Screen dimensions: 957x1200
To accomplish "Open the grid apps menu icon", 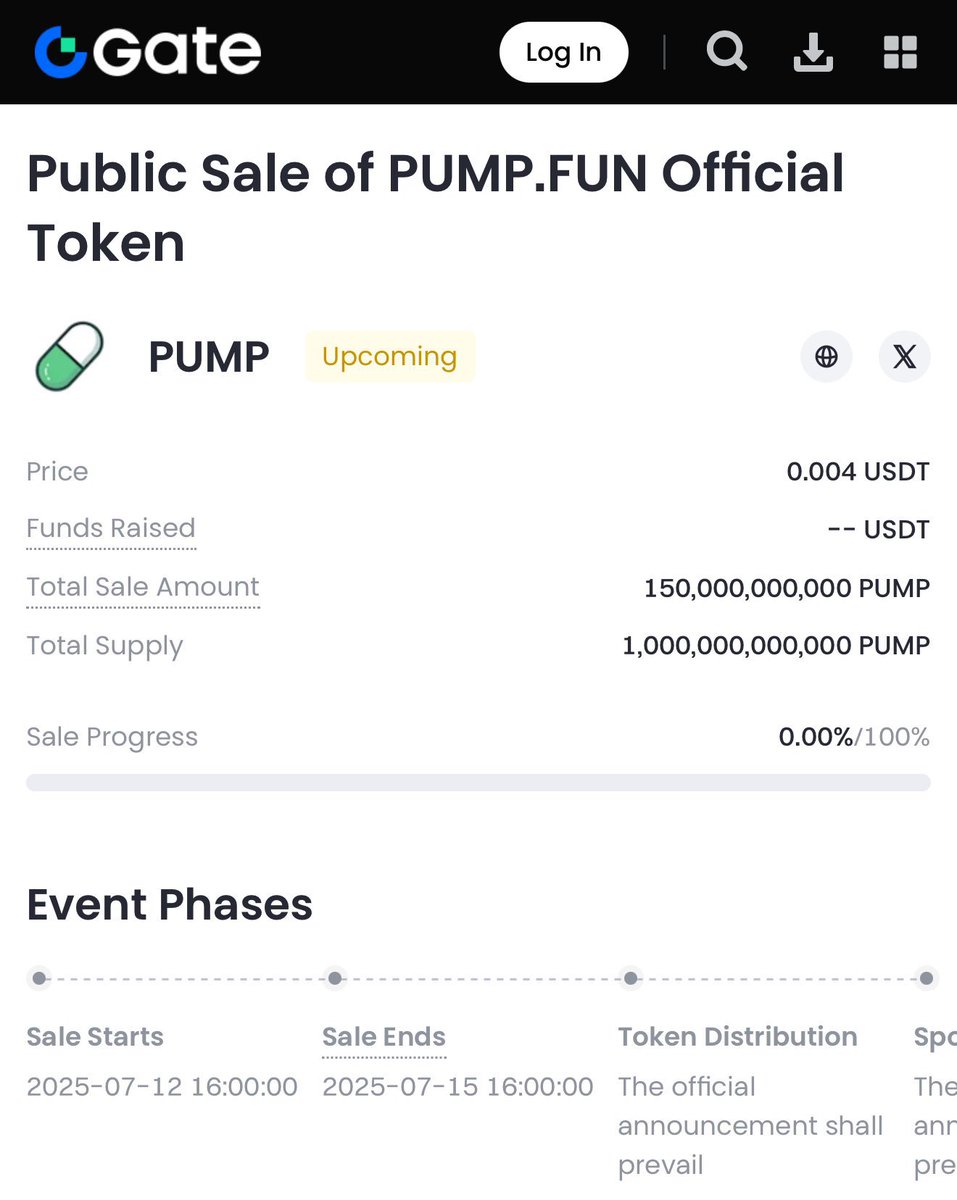I will (x=900, y=52).
